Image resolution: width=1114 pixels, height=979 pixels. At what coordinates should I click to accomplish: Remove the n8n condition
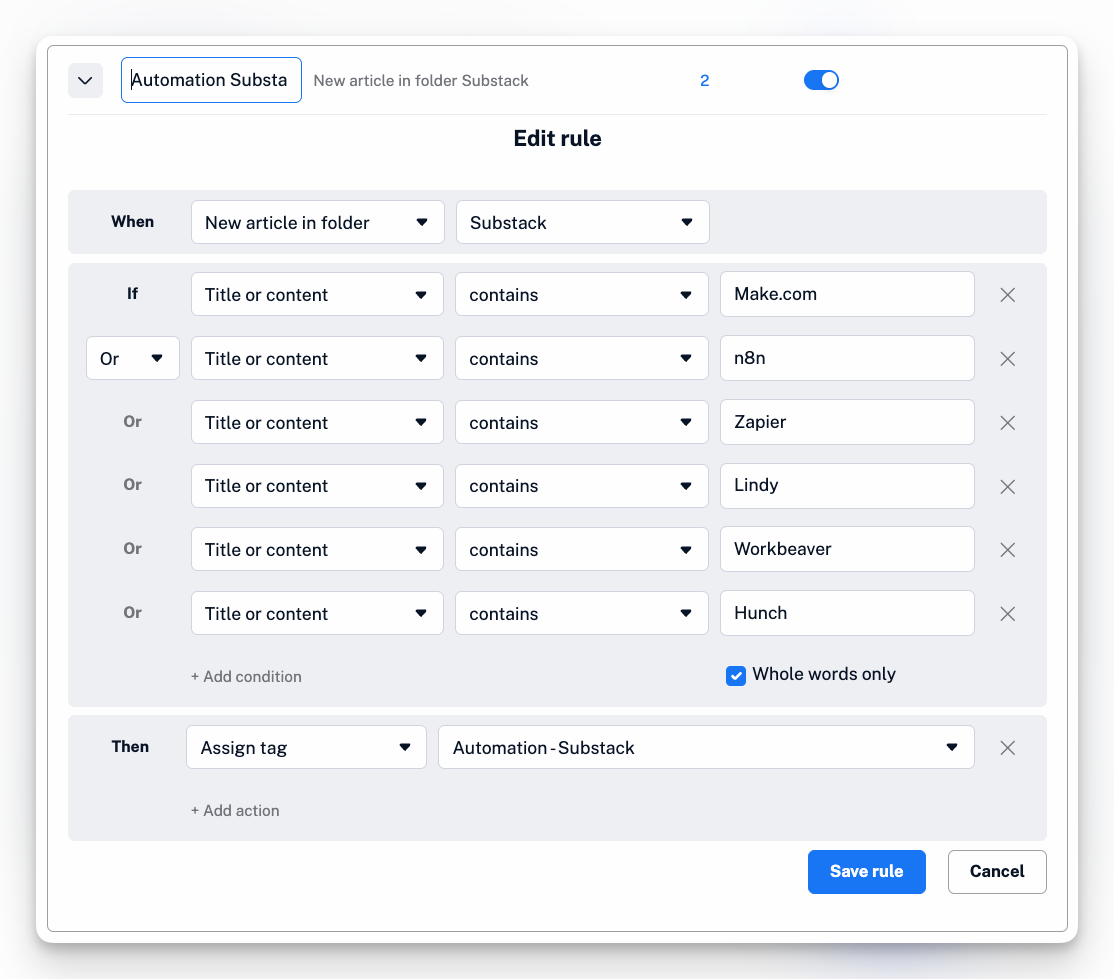click(x=1007, y=359)
